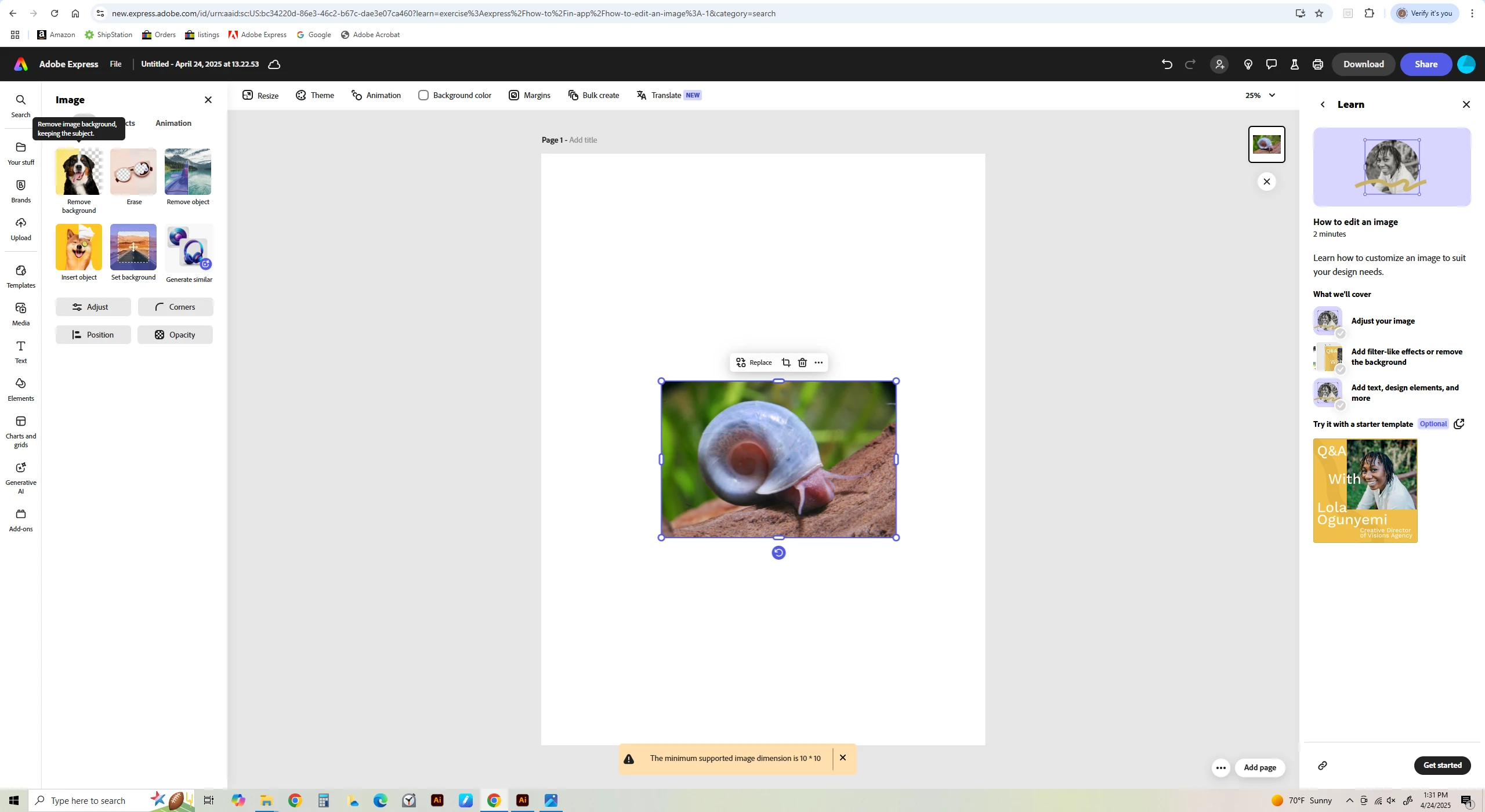
Task: Click the Download button
Action: pyautogui.click(x=1363, y=64)
